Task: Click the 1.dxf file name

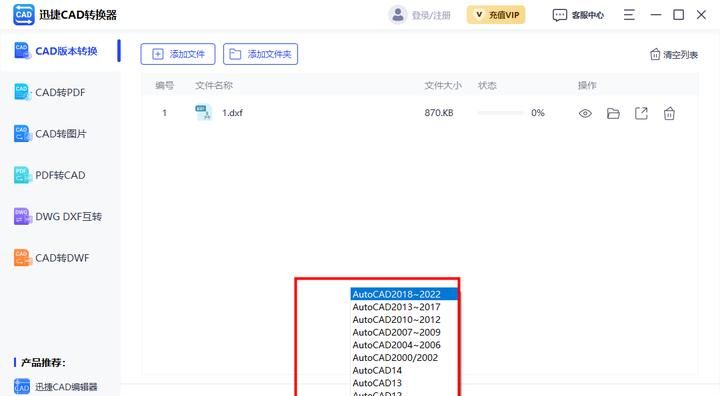Action: 232,113
